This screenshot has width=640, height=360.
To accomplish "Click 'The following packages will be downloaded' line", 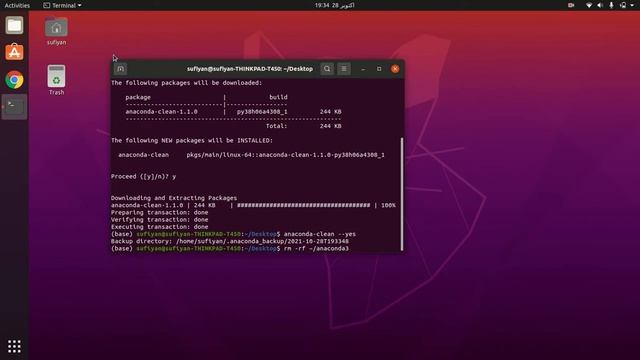I will 187,83.
